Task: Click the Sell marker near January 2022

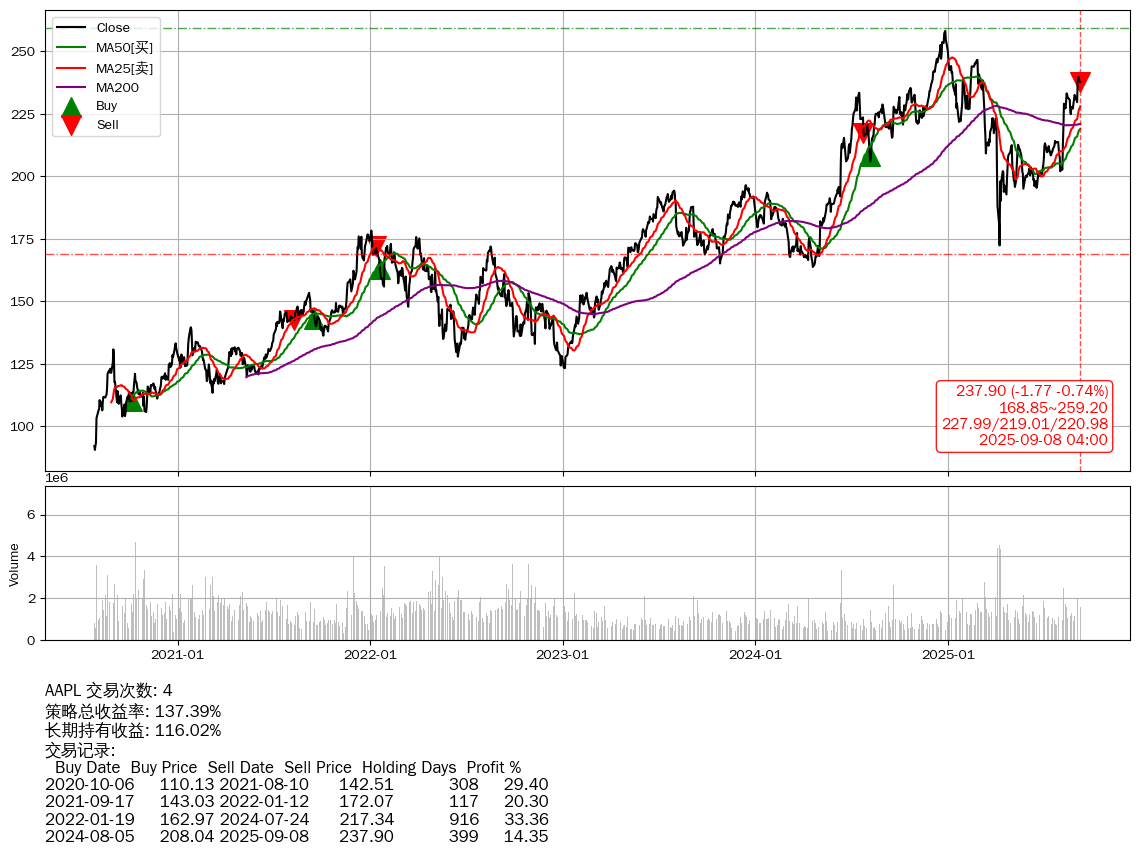Action: coord(376,246)
